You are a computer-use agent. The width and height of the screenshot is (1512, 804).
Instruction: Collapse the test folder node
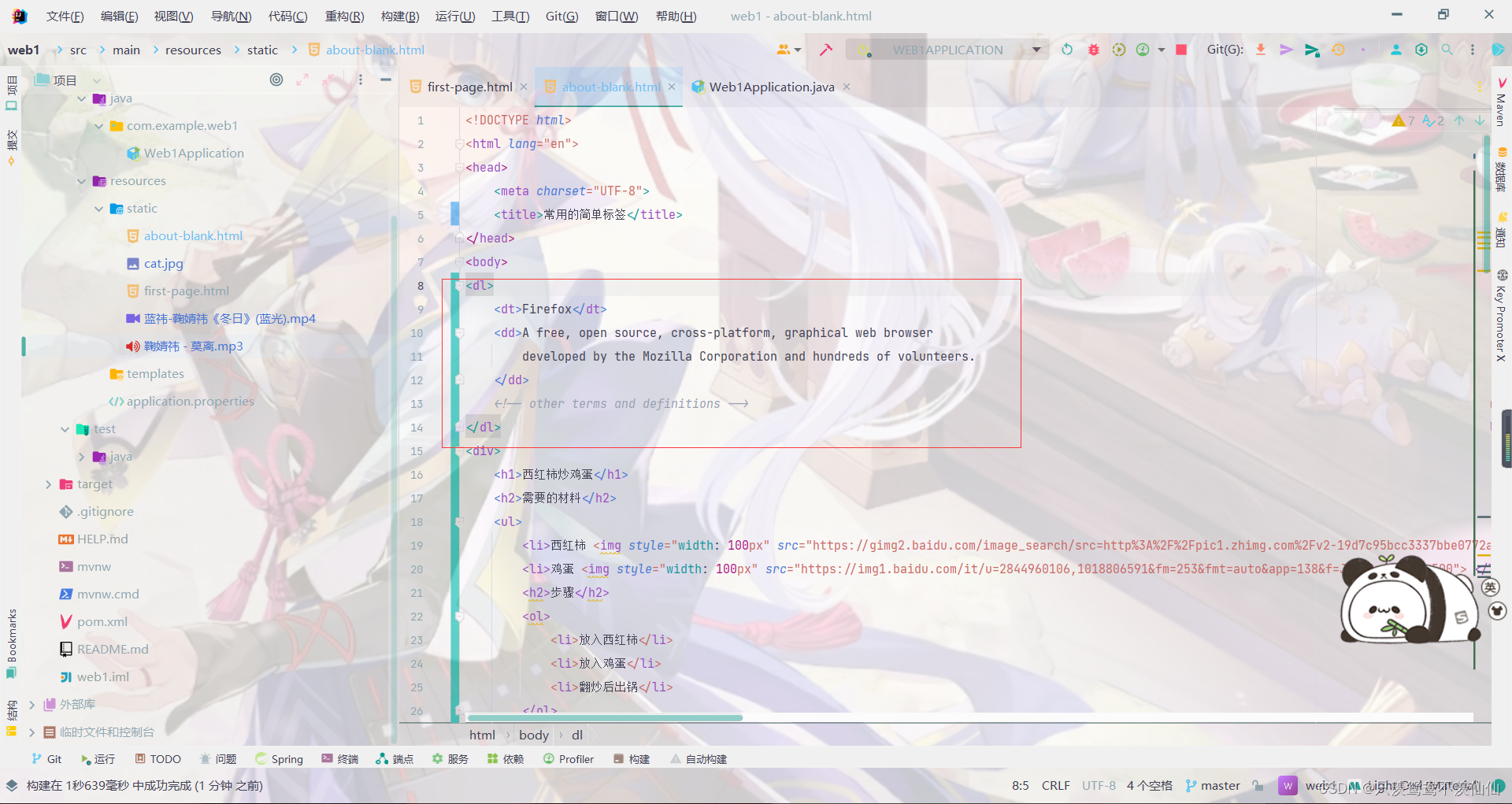tap(65, 429)
